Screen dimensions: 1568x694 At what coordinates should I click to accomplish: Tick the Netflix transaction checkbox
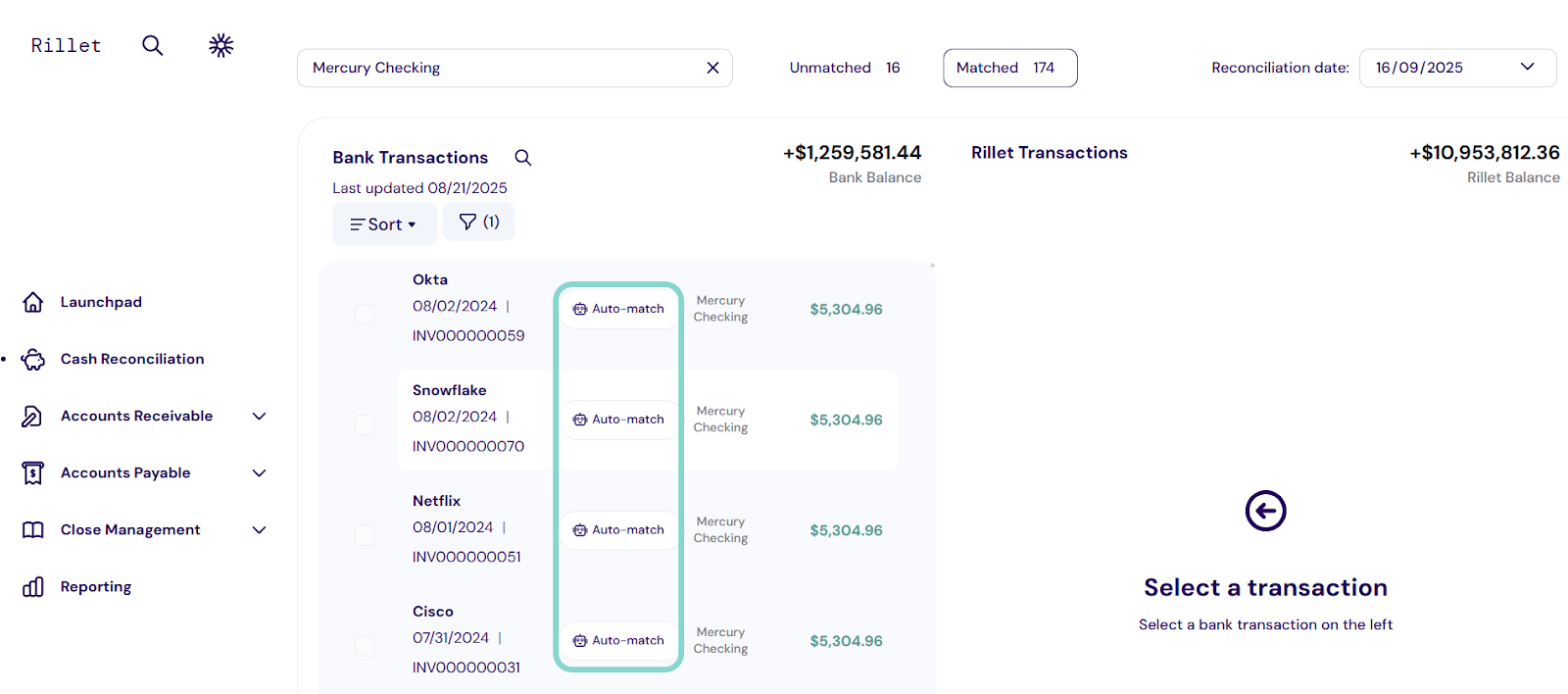(365, 535)
